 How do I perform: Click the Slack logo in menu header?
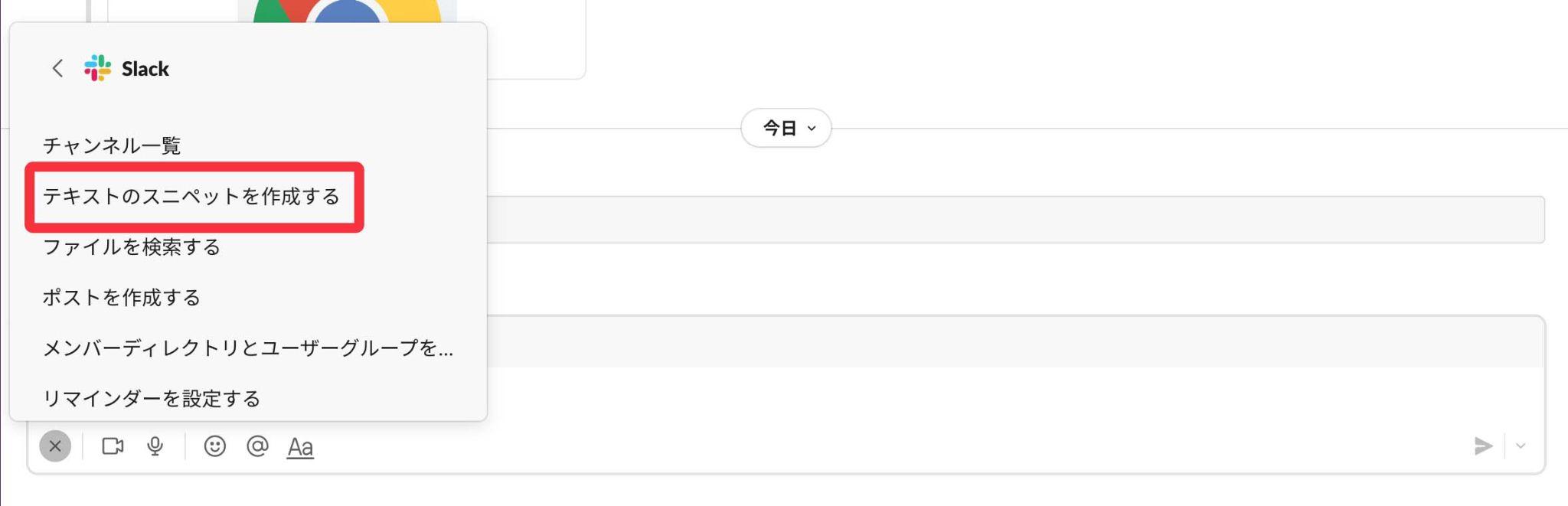point(97,68)
